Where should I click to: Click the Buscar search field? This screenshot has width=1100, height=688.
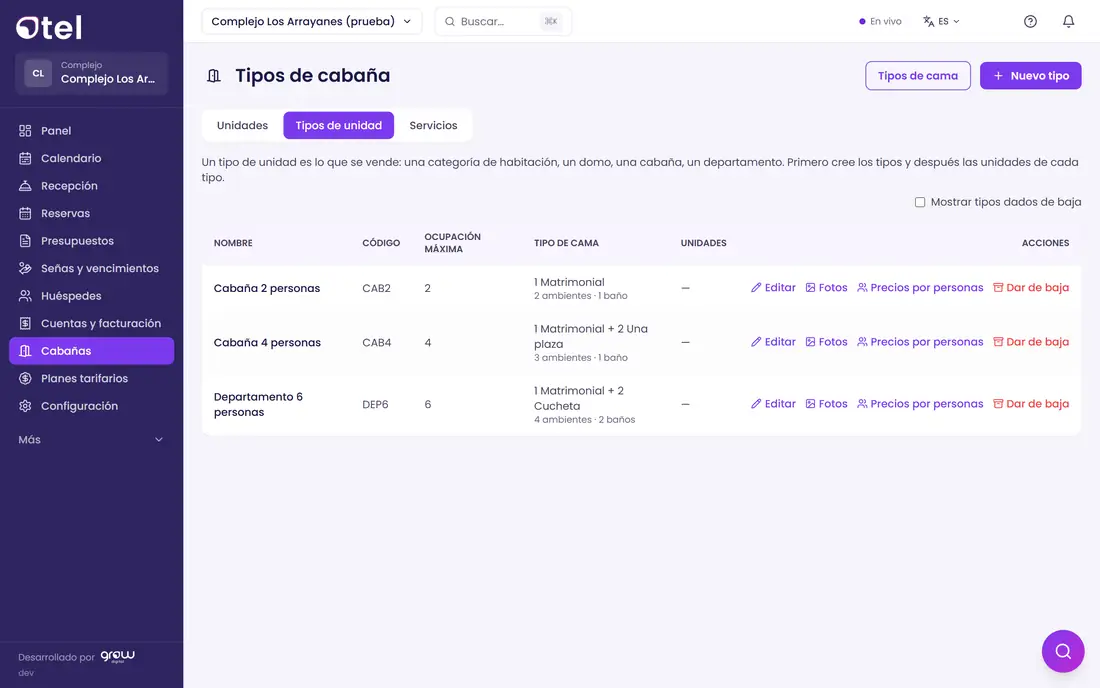click(x=503, y=22)
